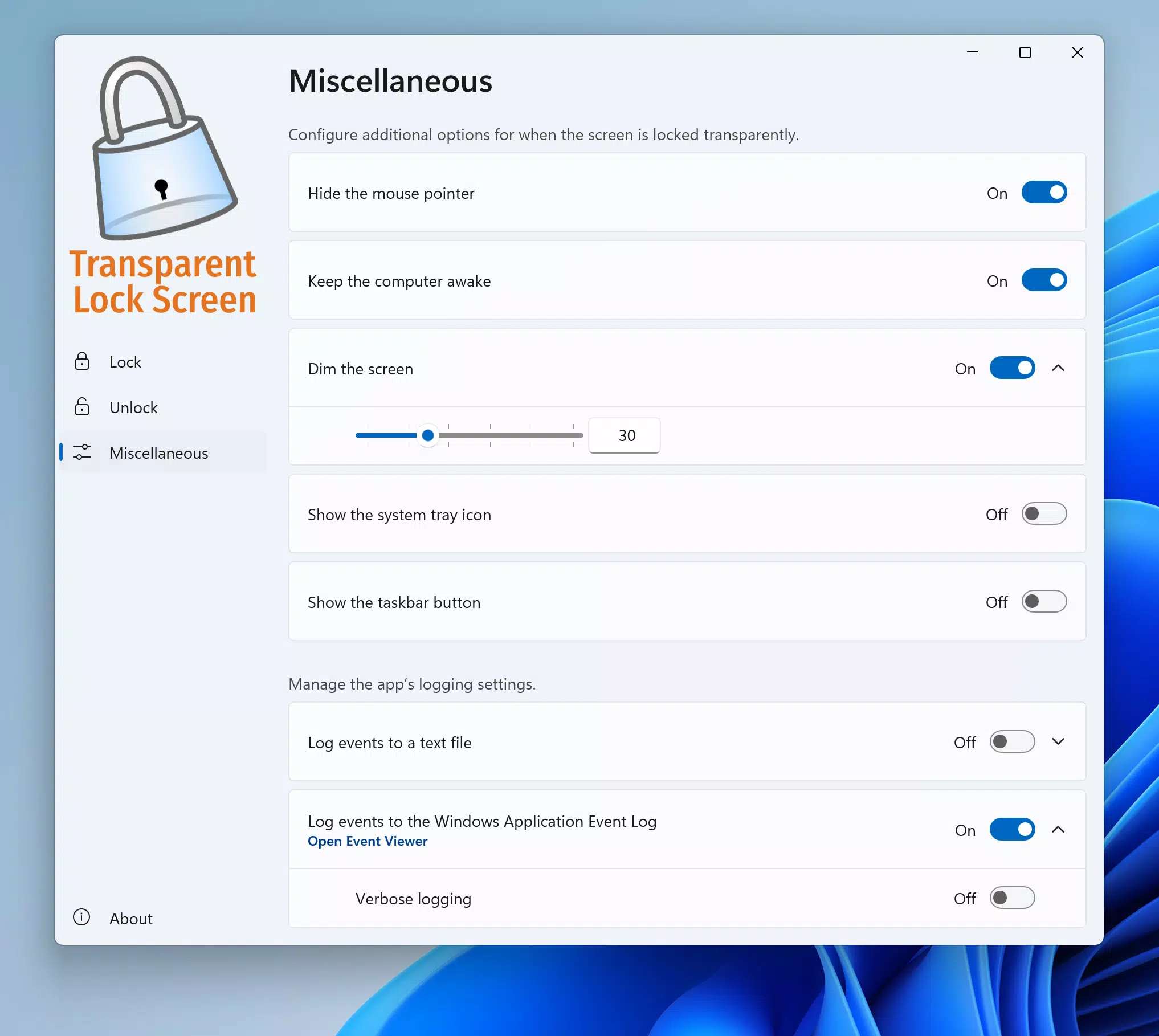Click the Lock padlock icon in sidebar
1159x1036 pixels.
point(82,361)
